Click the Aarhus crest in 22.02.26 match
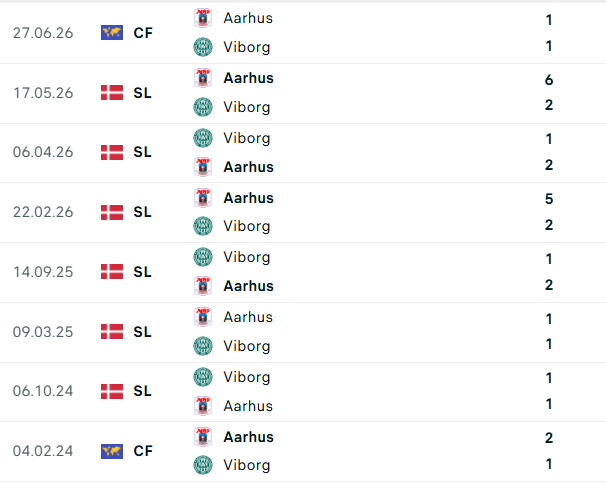The height and width of the screenshot is (483, 606). (x=203, y=198)
